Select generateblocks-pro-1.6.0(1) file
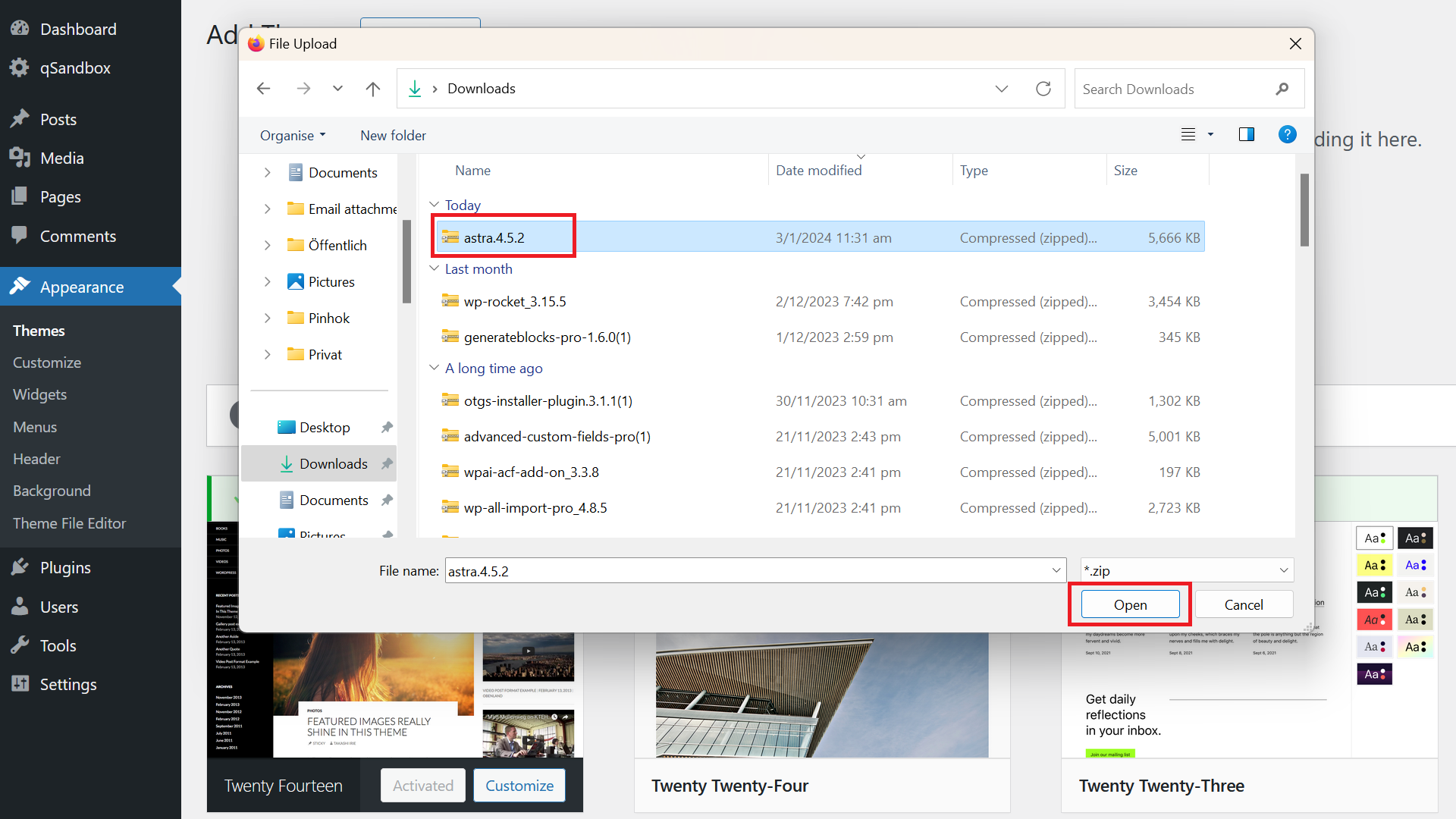This screenshot has height=819, width=1456. click(820, 337)
